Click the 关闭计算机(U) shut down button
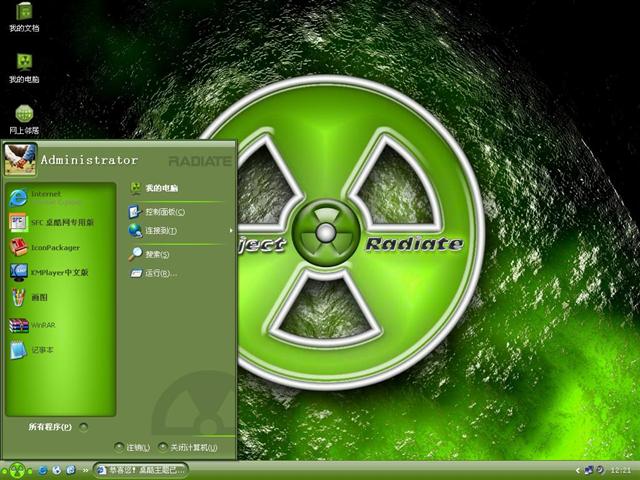Image resolution: width=640 pixels, height=480 pixels. click(x=188, y=447)
